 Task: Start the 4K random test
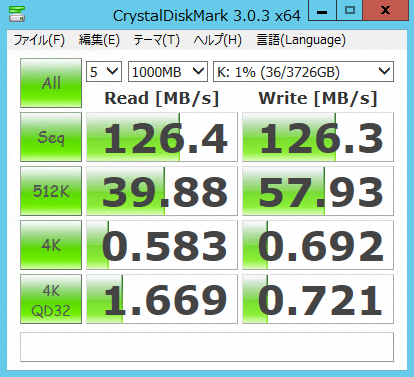coord(51,245)
